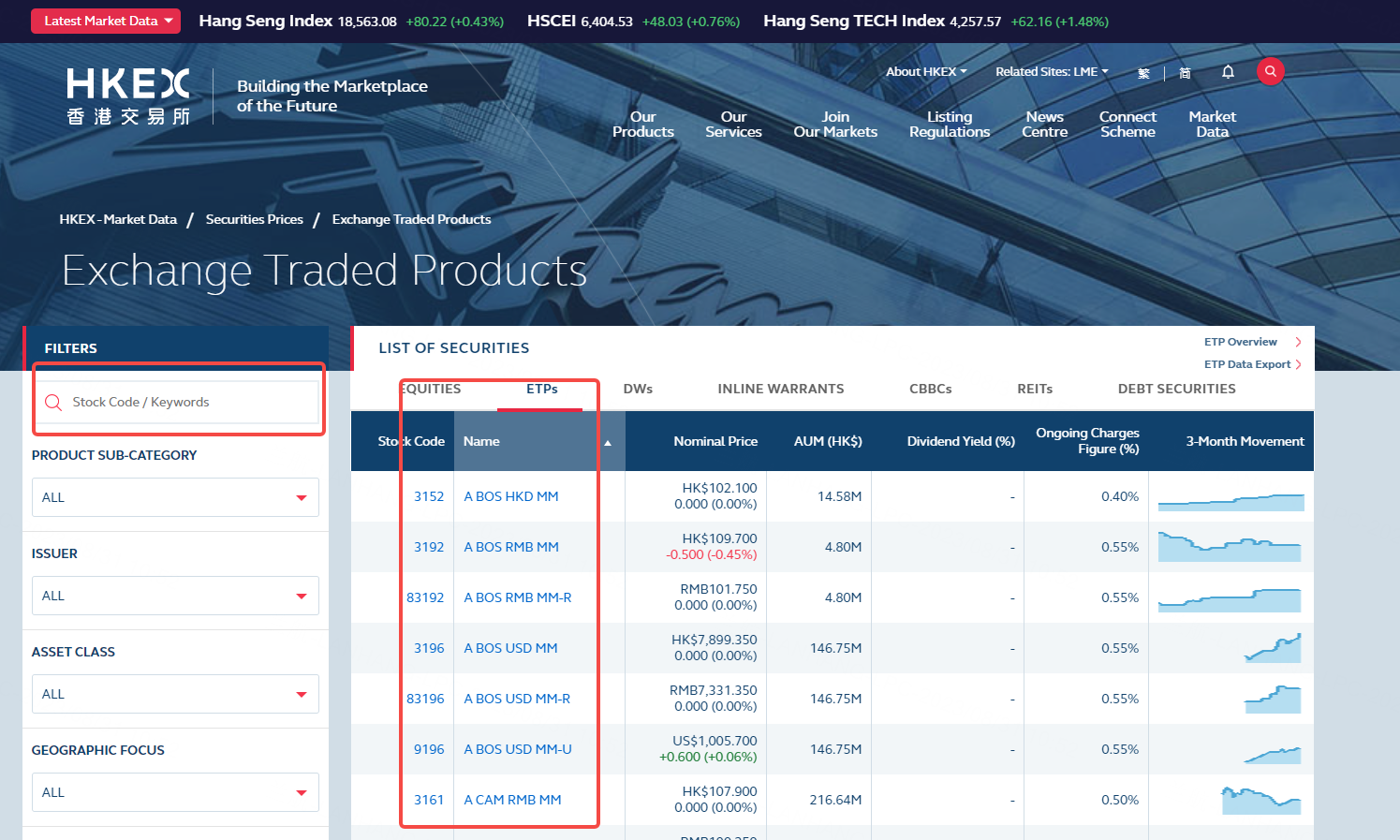
Task: Click the Stock Code / Keywords search field
Action: point(187,402)
